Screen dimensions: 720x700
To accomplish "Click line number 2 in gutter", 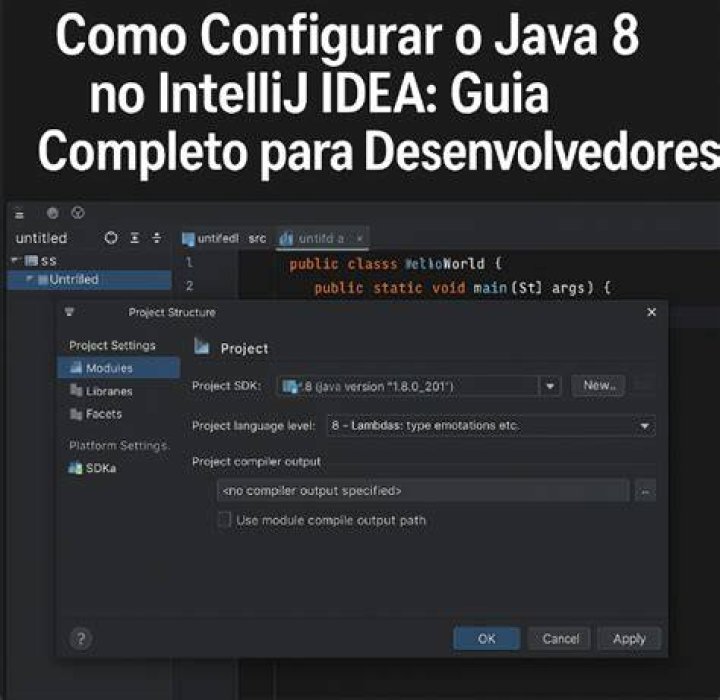I will coord(189,286).
